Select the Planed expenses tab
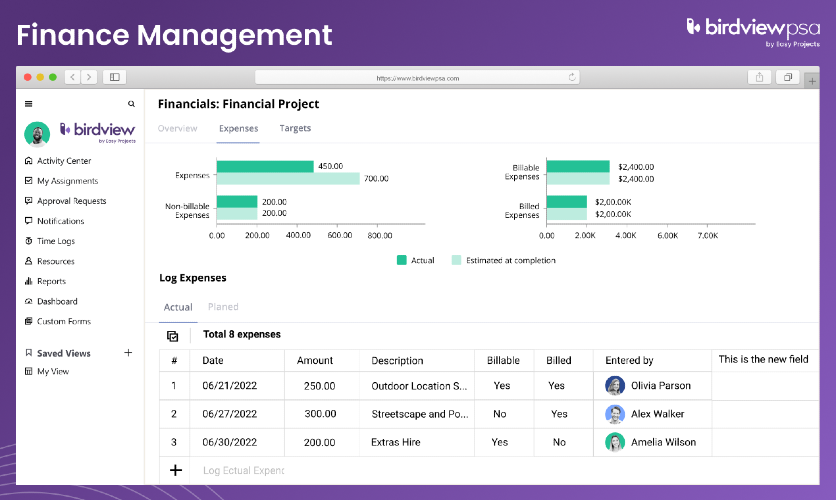836x500 pixels. tap(223, 307)
